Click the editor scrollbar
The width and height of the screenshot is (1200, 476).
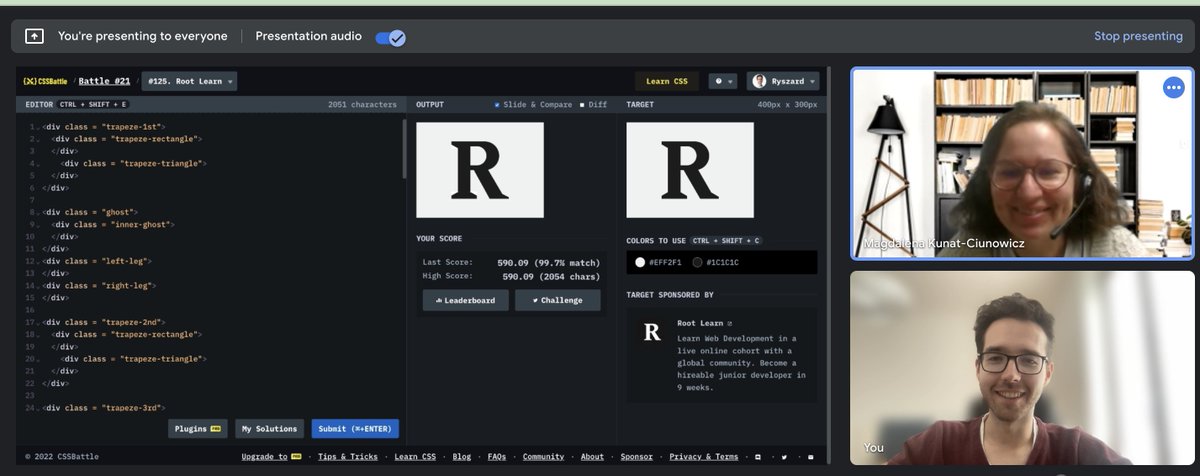[404, 150]
